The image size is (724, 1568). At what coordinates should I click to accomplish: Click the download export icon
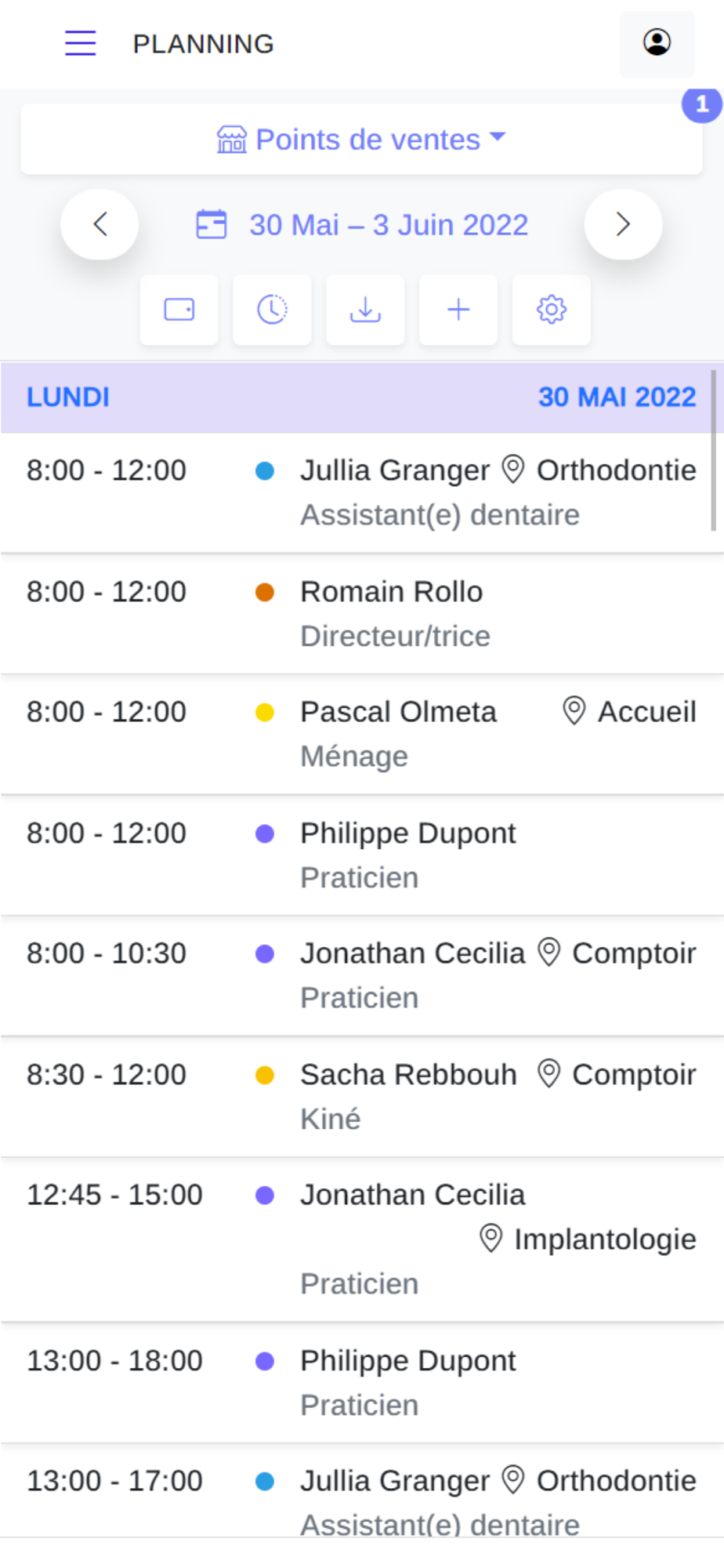tap(365, 310)
